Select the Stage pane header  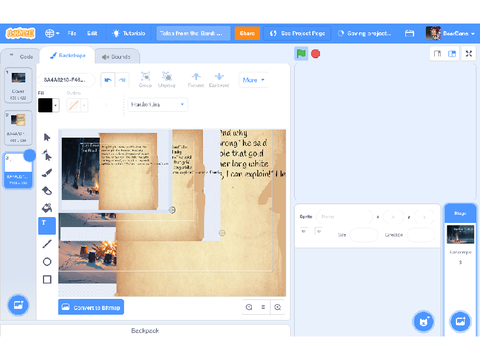[460, 213]
